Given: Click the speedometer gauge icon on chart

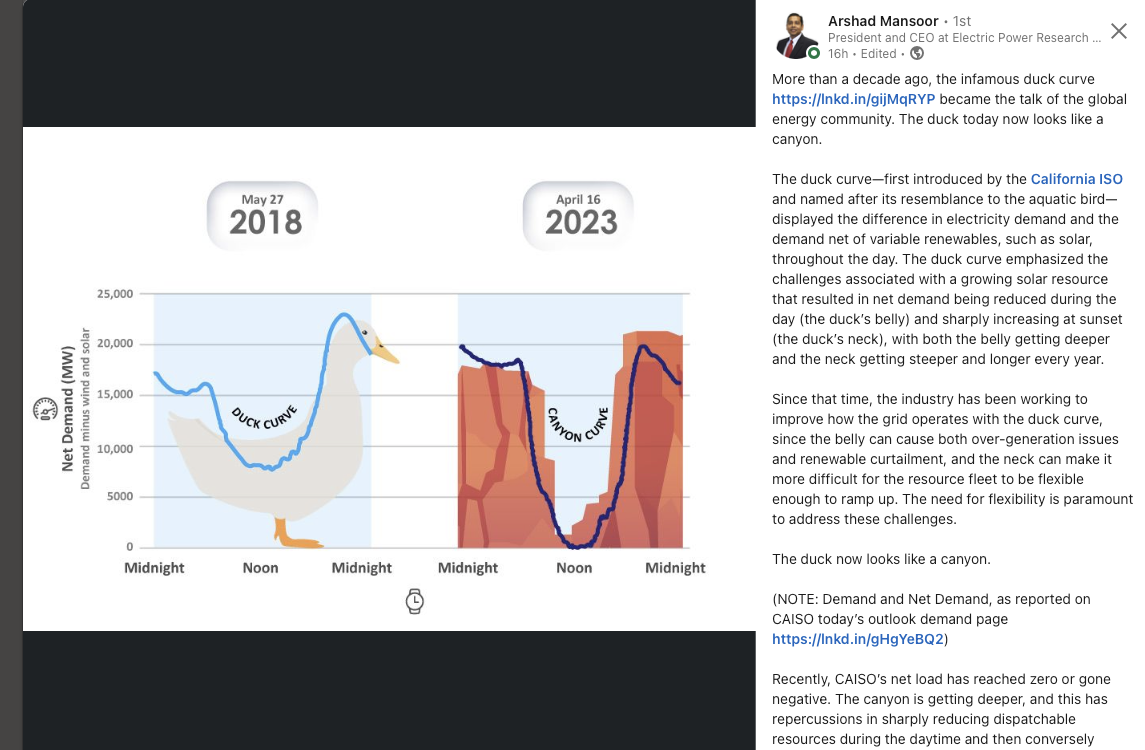Looking at the screenshot, I should (45, 408).
